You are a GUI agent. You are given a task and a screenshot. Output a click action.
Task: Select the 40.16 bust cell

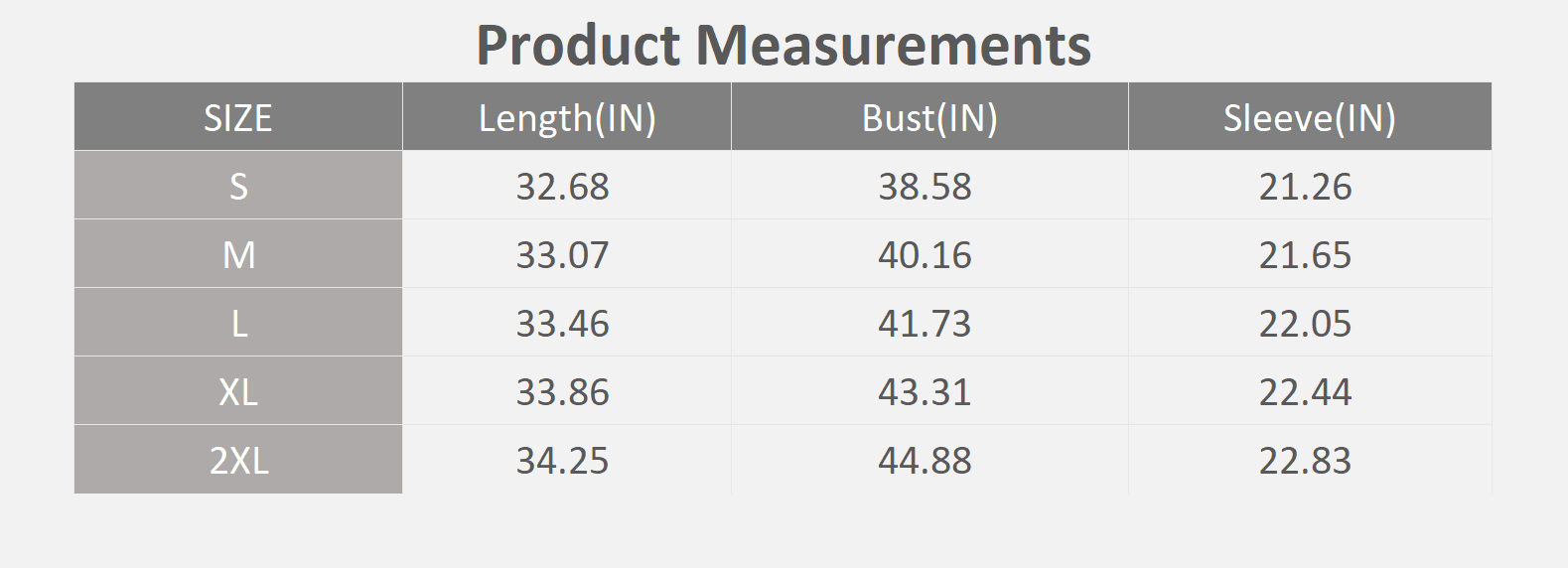point(925,255)
